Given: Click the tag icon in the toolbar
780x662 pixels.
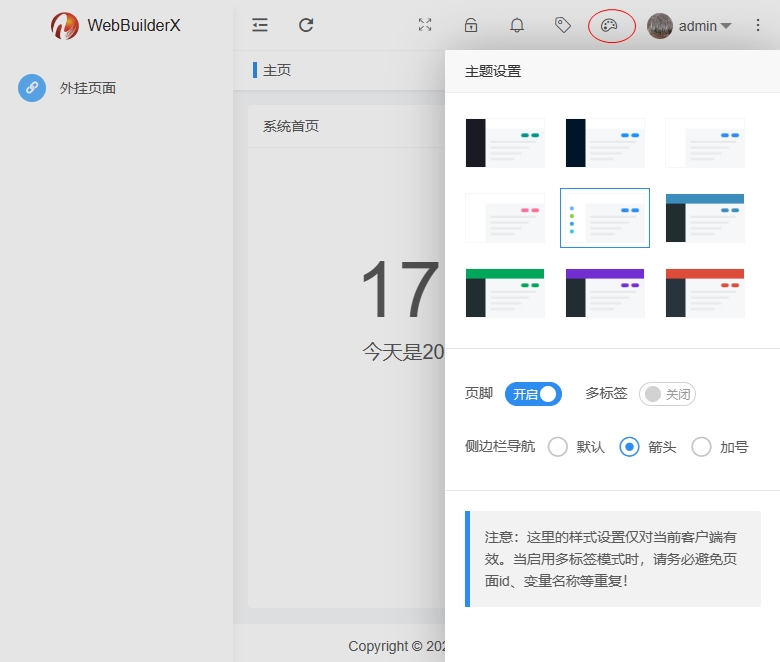Looking at the screenshot, I should tap(563, 25).
